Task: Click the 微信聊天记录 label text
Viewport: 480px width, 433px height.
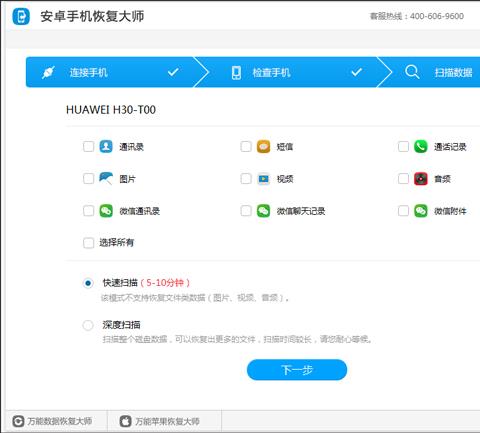Action: coord(301,211)
